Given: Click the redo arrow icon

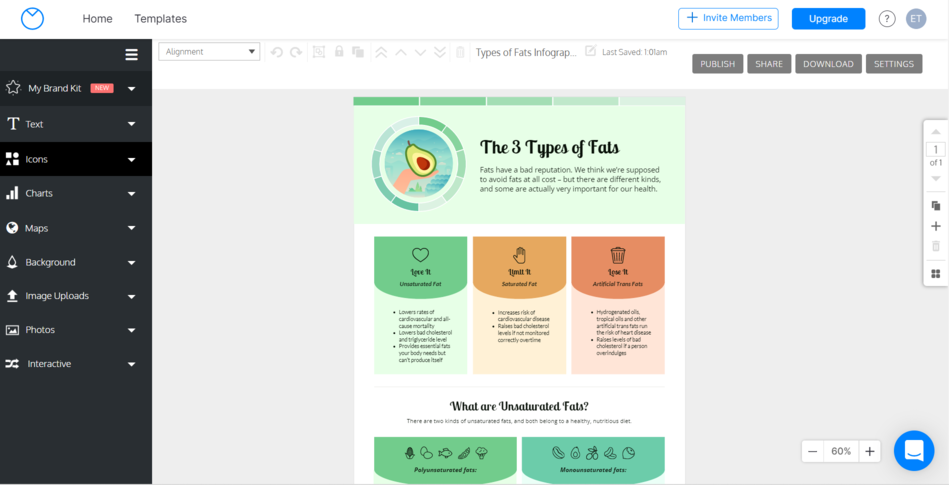Looking at the screenshot, I should point(296,52).
